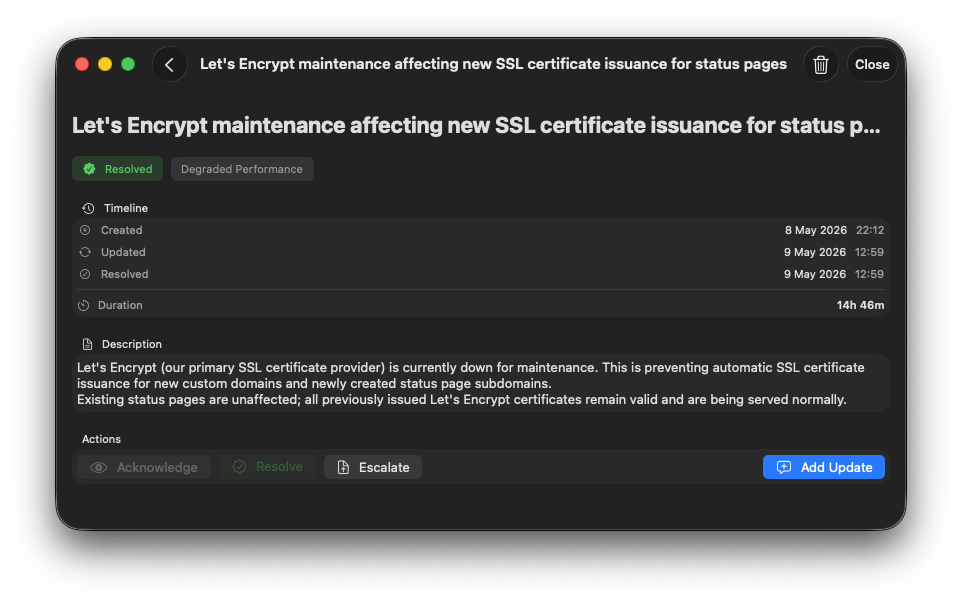Screen dimensions: 962x604
Task: Click the green Resolve action button
Action: 267,467
